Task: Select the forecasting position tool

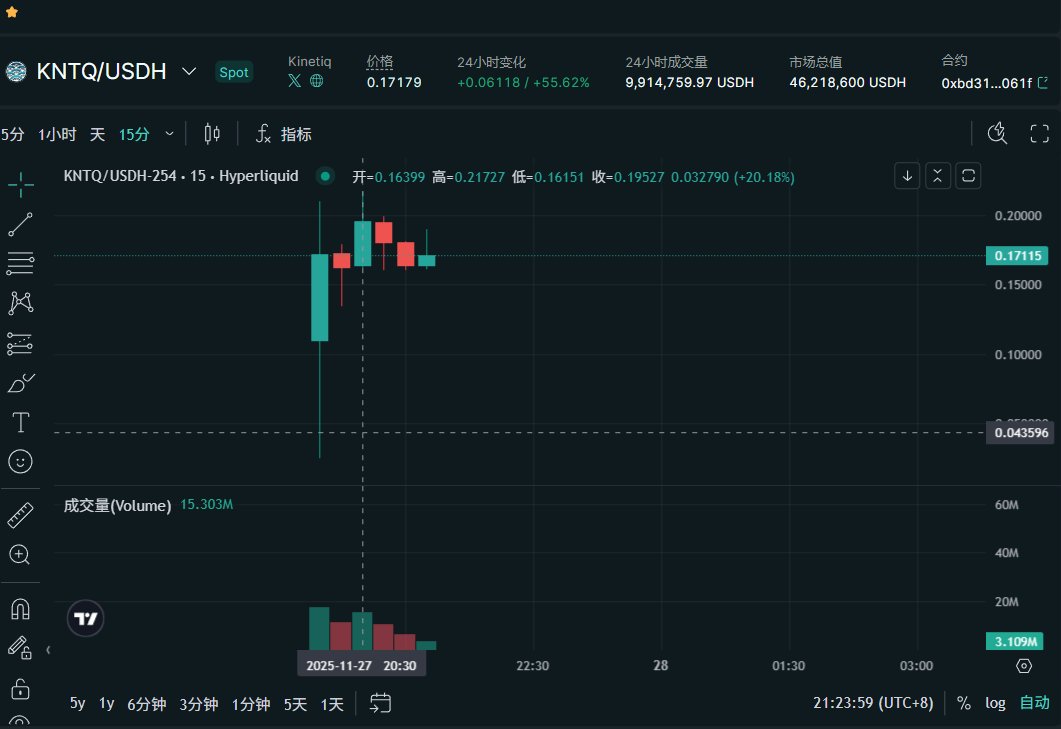Action: pyautogui.click(x=20, y=343)
